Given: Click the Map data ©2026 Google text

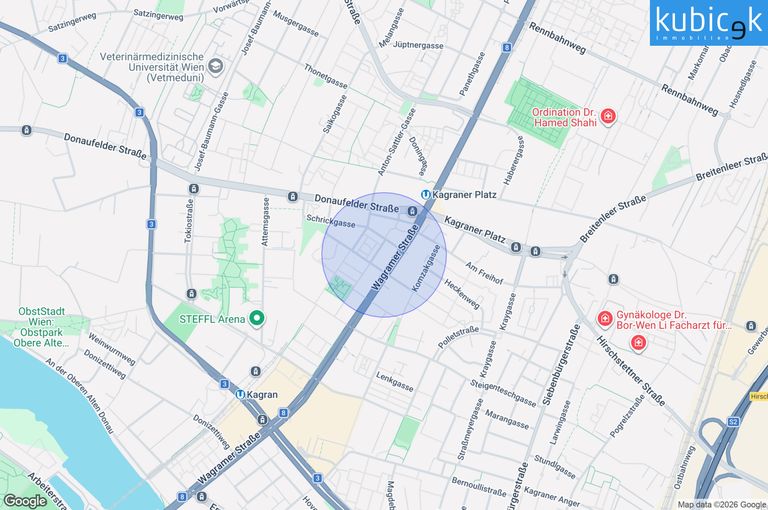Looking at the screenshot, I should coord(721,505).
